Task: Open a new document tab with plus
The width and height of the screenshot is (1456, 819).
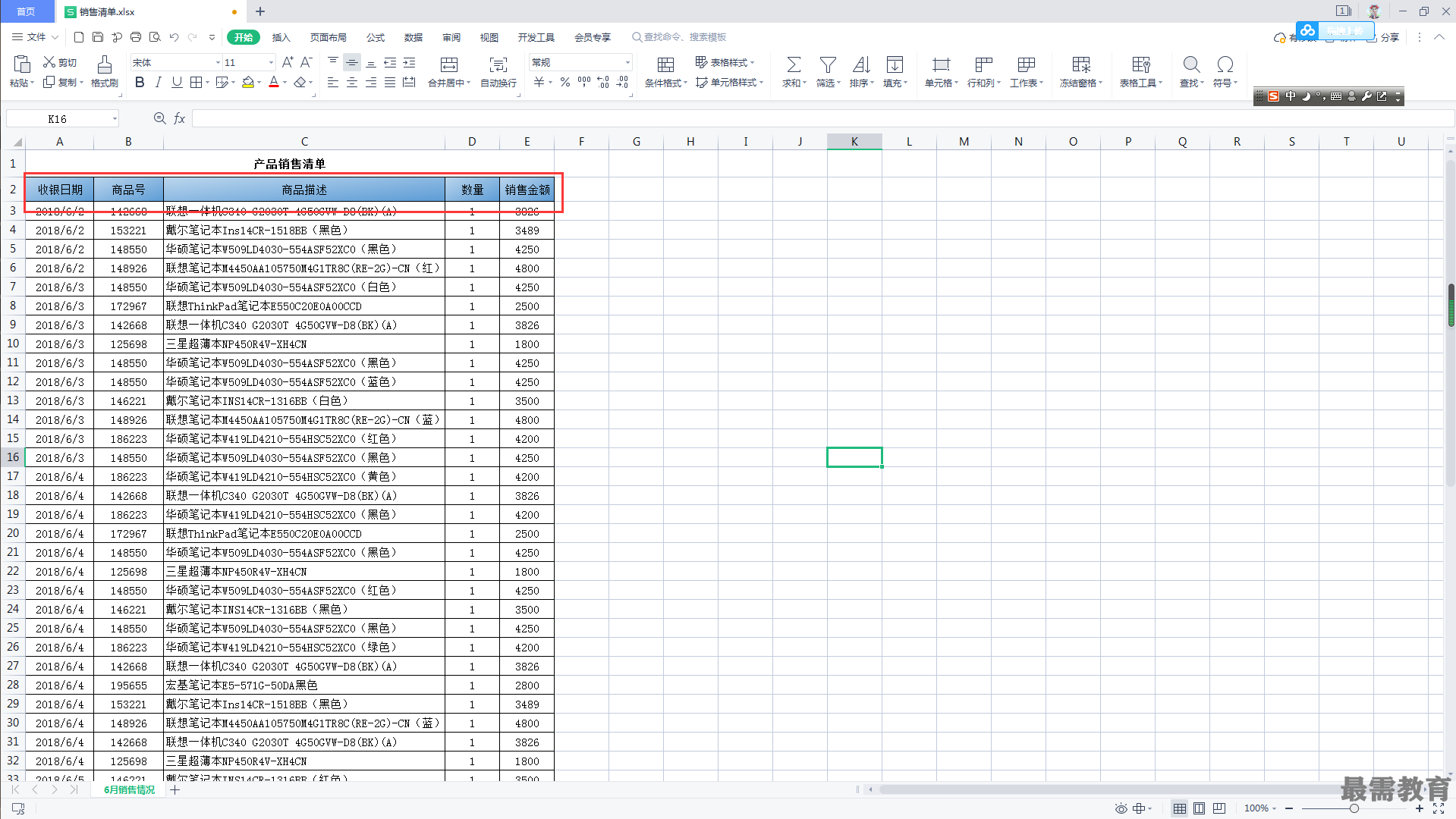Action: 260,11
